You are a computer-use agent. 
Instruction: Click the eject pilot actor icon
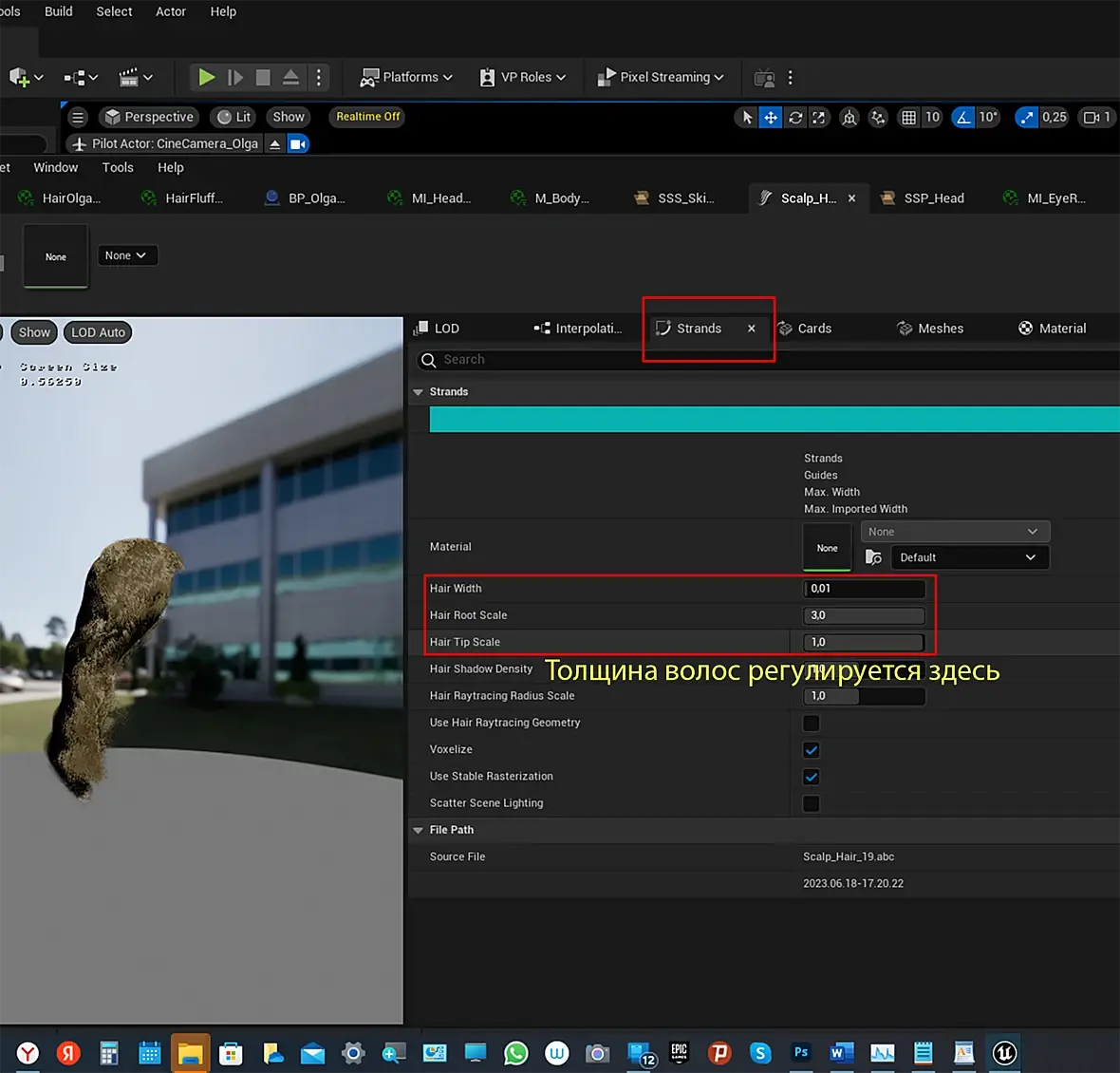274,143
